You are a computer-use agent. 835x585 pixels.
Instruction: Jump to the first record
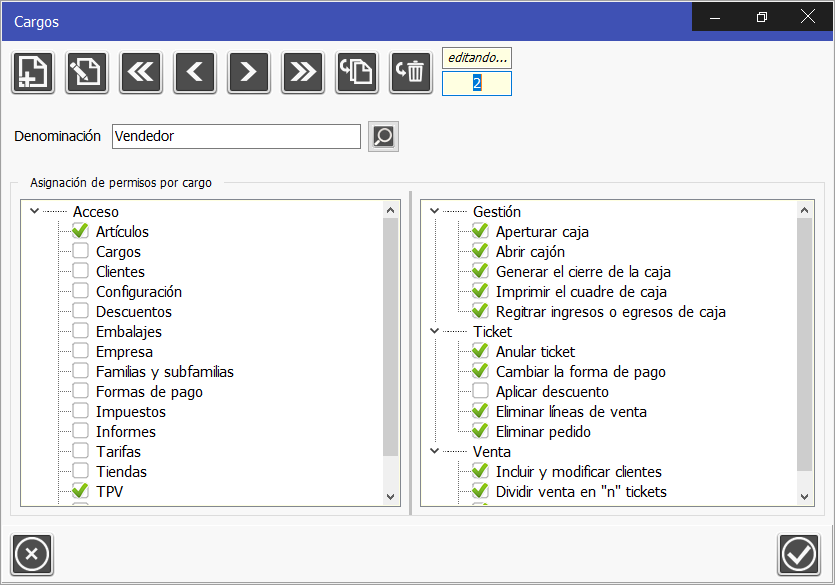(140, 72)
